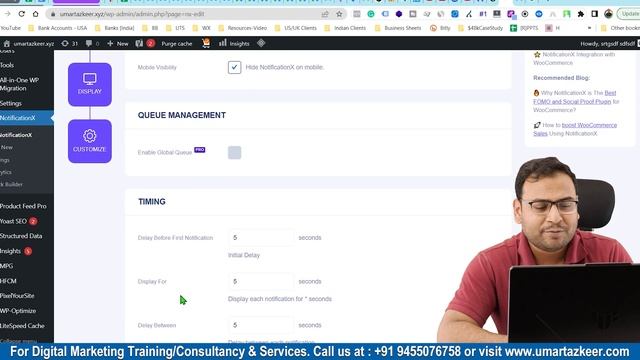This screenshot has width=640, height=360.
Task: Click the Display For seconds field
Action: (x=261, y=282)
